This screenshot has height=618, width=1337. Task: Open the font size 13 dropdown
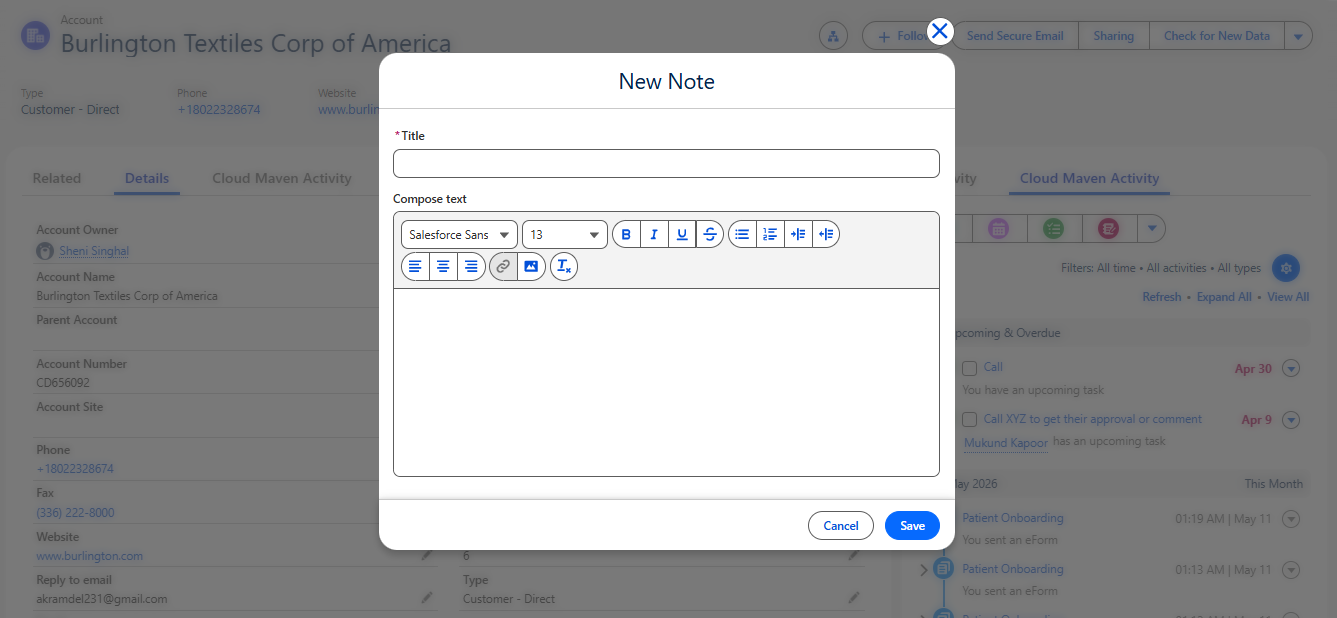pos(564,234)
